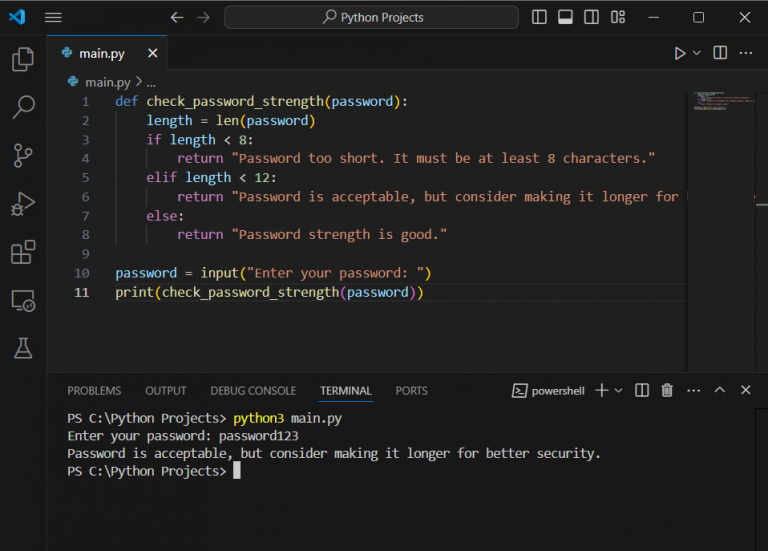Image resolution: width=768 pixels, height=551 pixels.
Task: Open the Source Control view
Action: coord(22,155)
